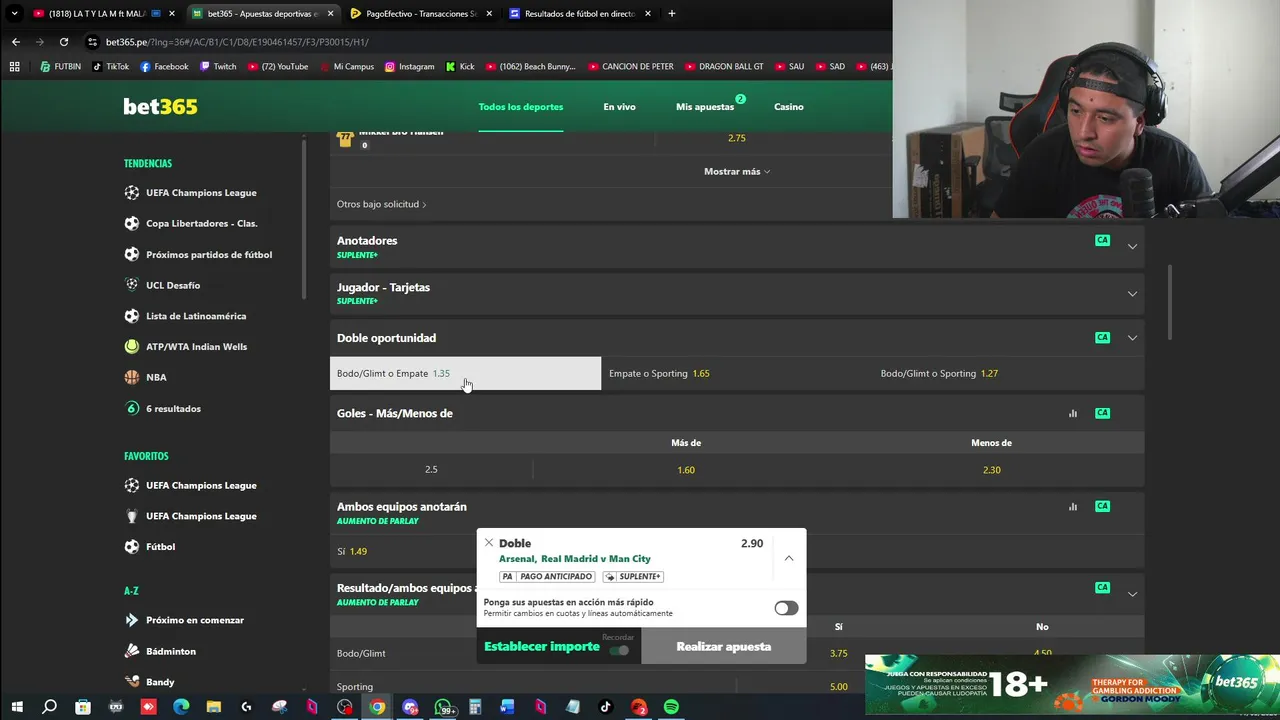Viewport: 1280px width, 720px height.
Task: Click CA badge in Goles Más/Menos row
Action: (1102, 413)
